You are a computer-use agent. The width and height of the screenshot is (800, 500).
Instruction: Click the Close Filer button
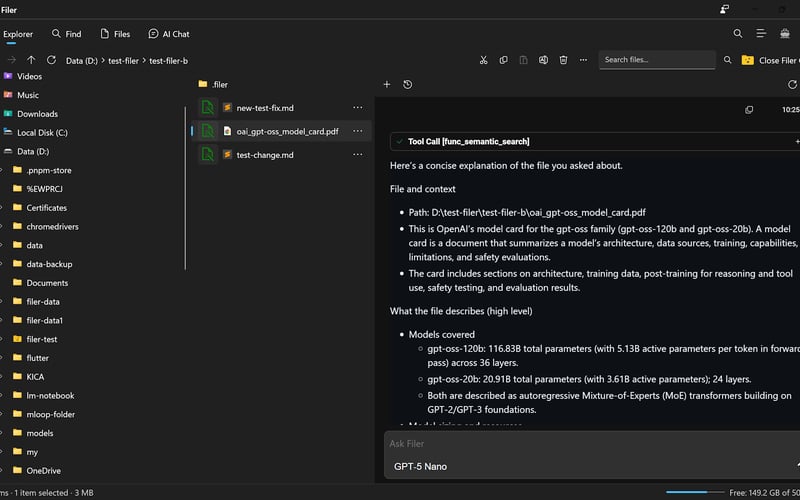tap(770, 60)
